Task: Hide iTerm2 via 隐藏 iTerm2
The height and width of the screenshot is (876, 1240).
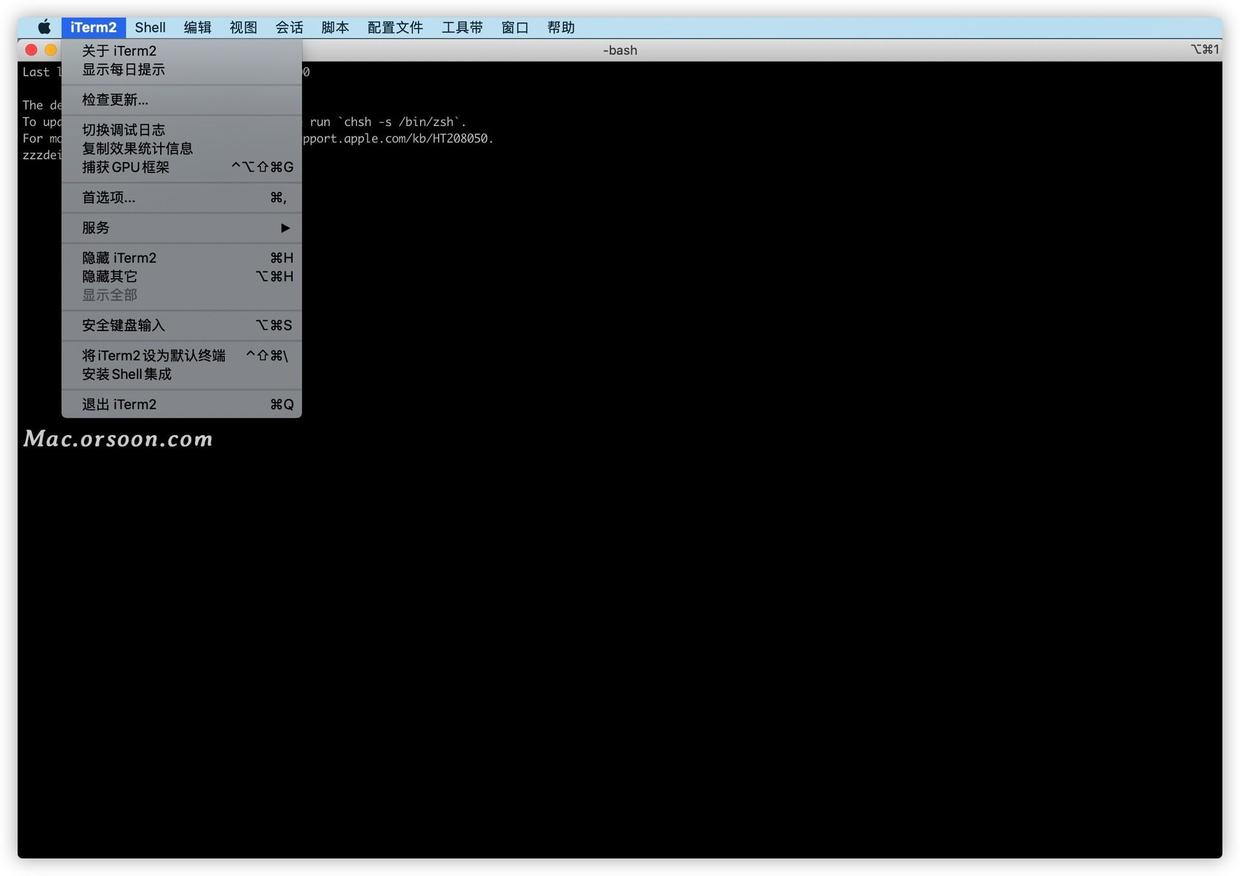Action: coord(119,257)
